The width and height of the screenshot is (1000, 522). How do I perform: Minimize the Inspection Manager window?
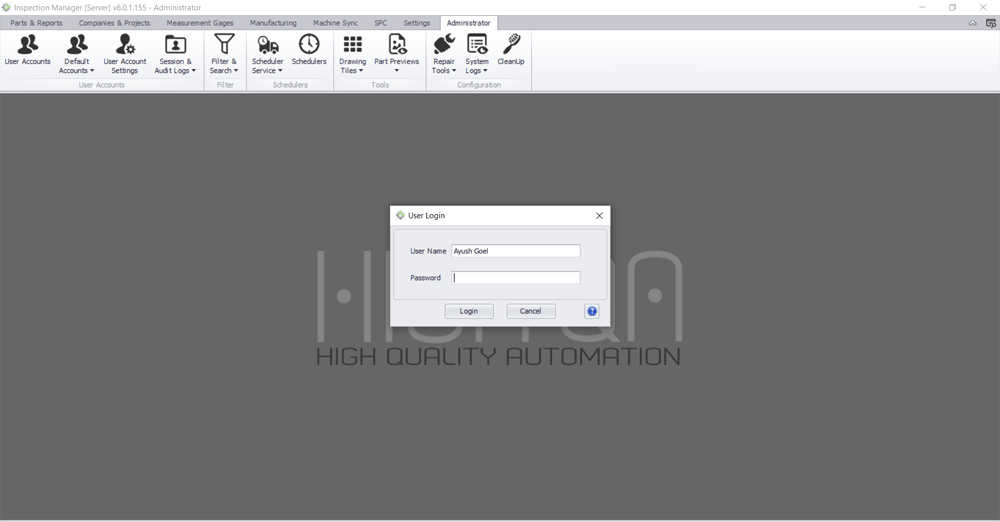pyautogui.click(x=922, y=8)
